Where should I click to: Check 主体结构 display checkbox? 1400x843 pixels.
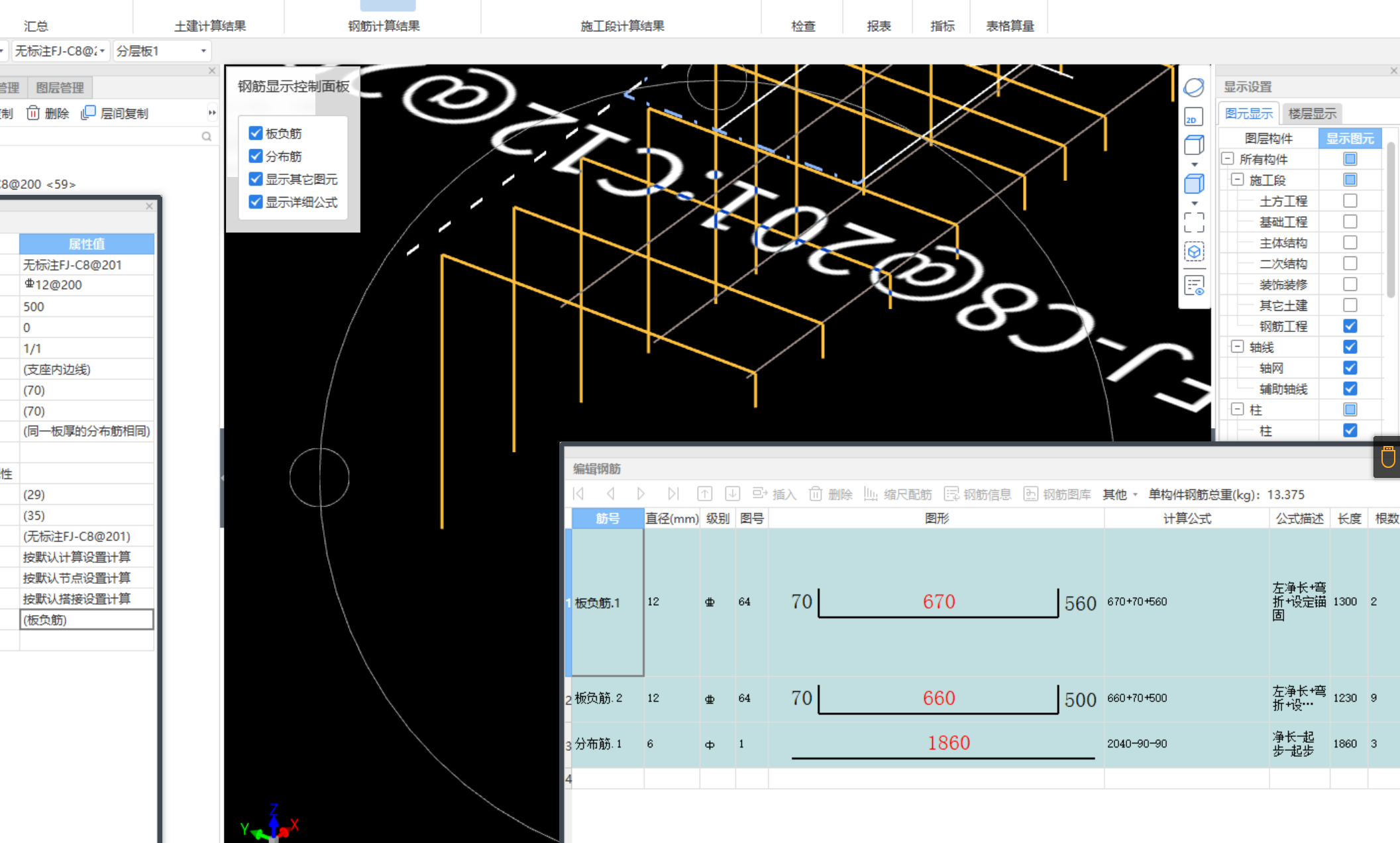coord(1350,243)
